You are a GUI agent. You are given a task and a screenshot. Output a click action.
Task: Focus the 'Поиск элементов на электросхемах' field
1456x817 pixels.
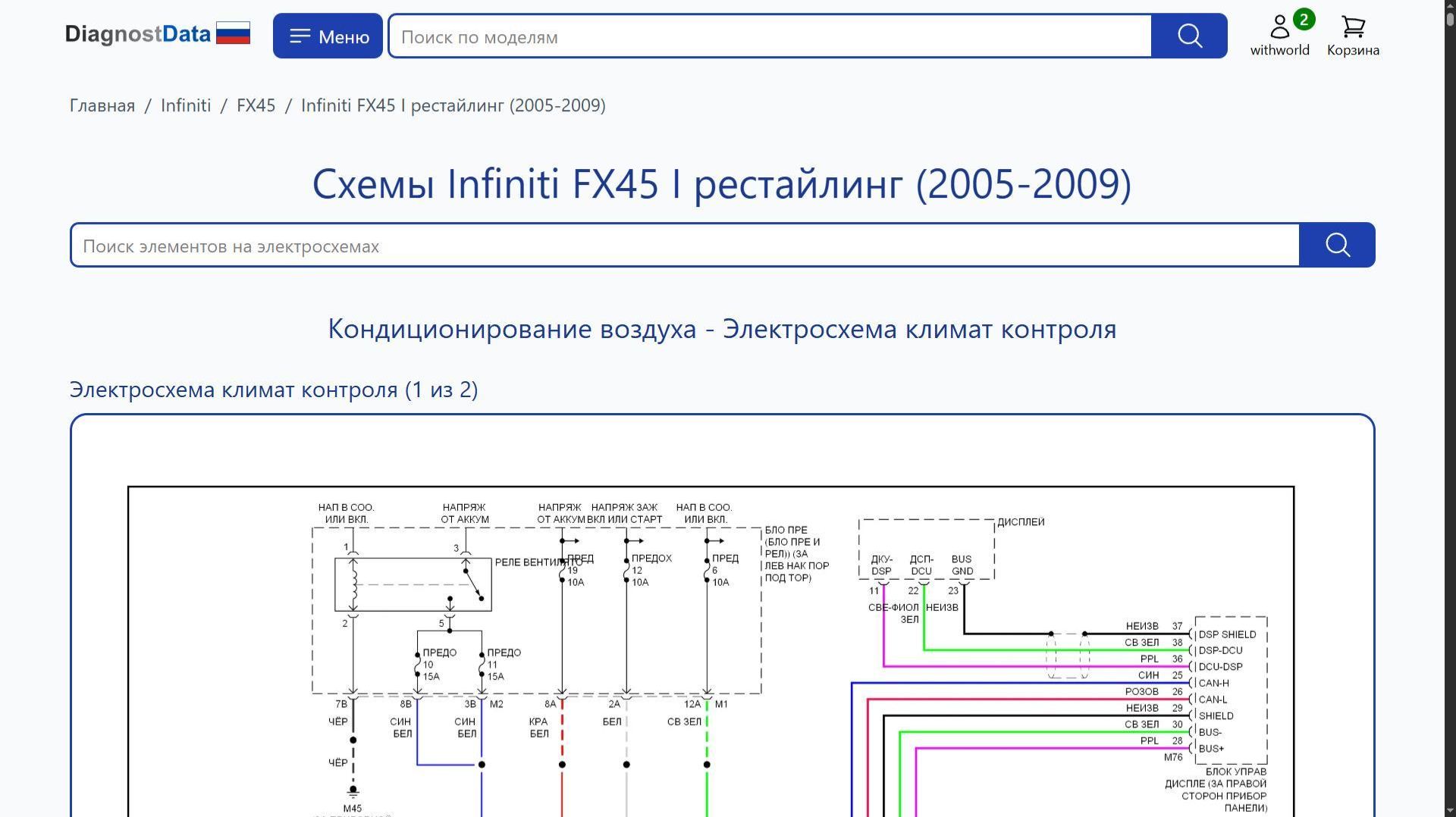(685, 246)
